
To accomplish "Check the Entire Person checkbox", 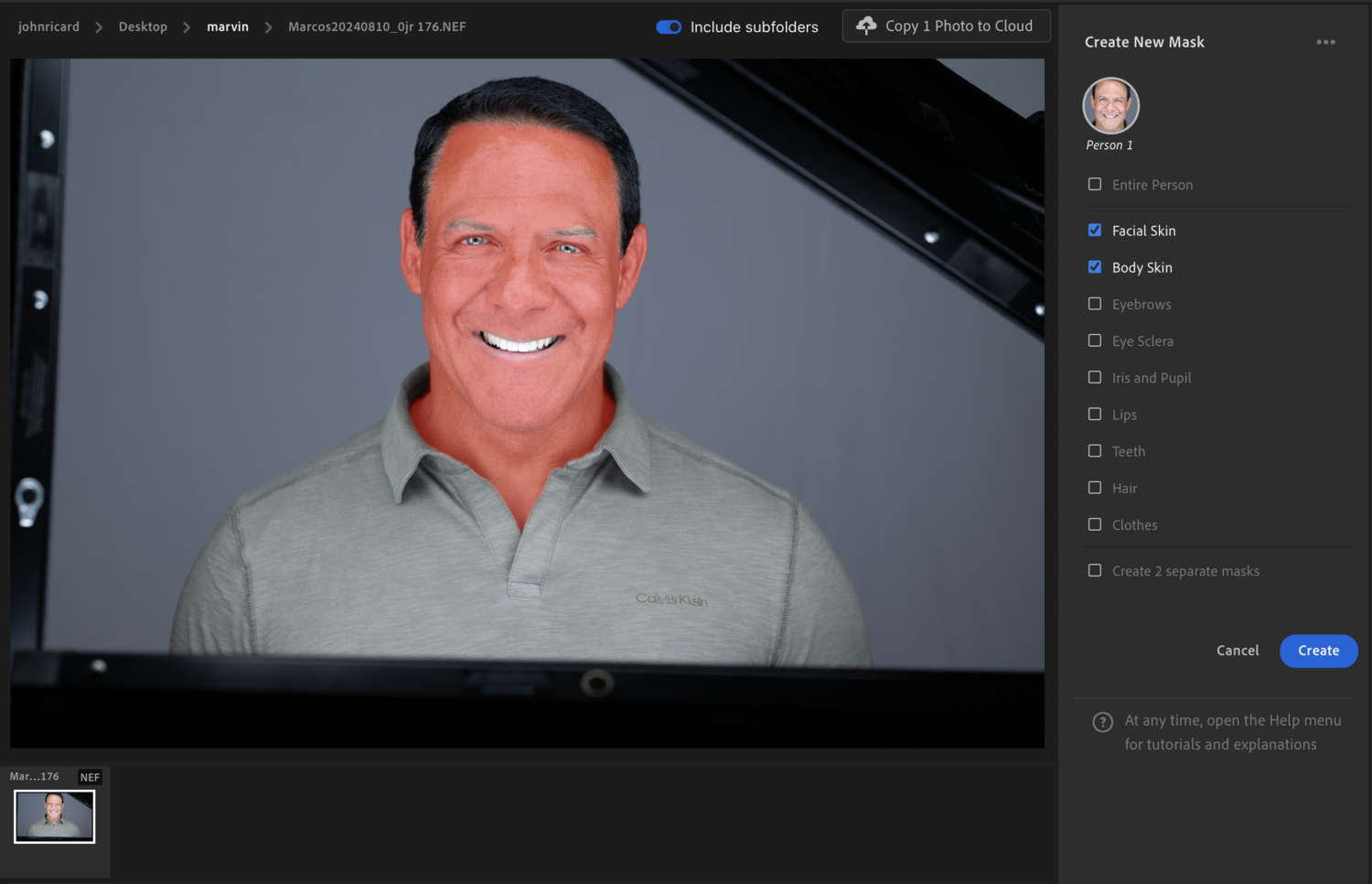I will tap(1094, 184).
